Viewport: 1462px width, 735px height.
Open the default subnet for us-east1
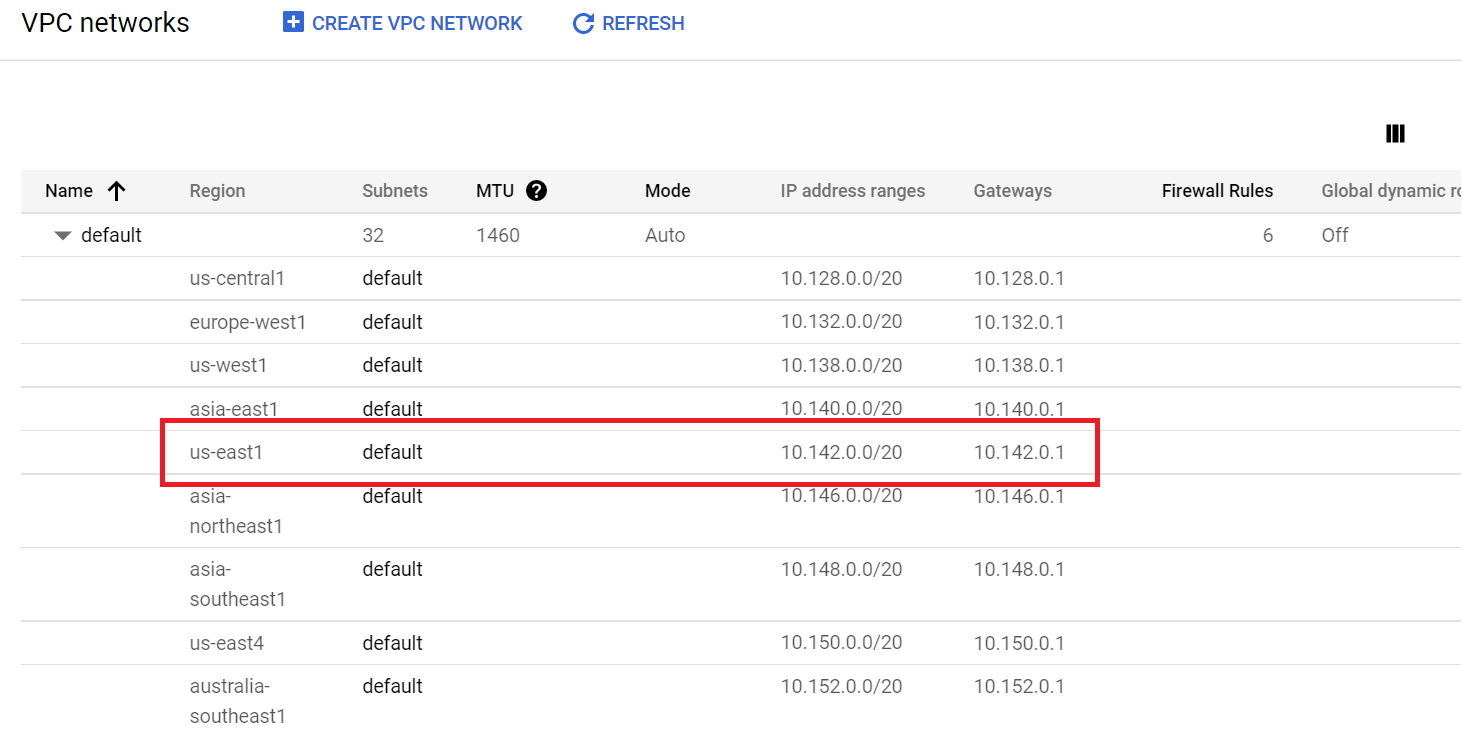pos(392,452)
